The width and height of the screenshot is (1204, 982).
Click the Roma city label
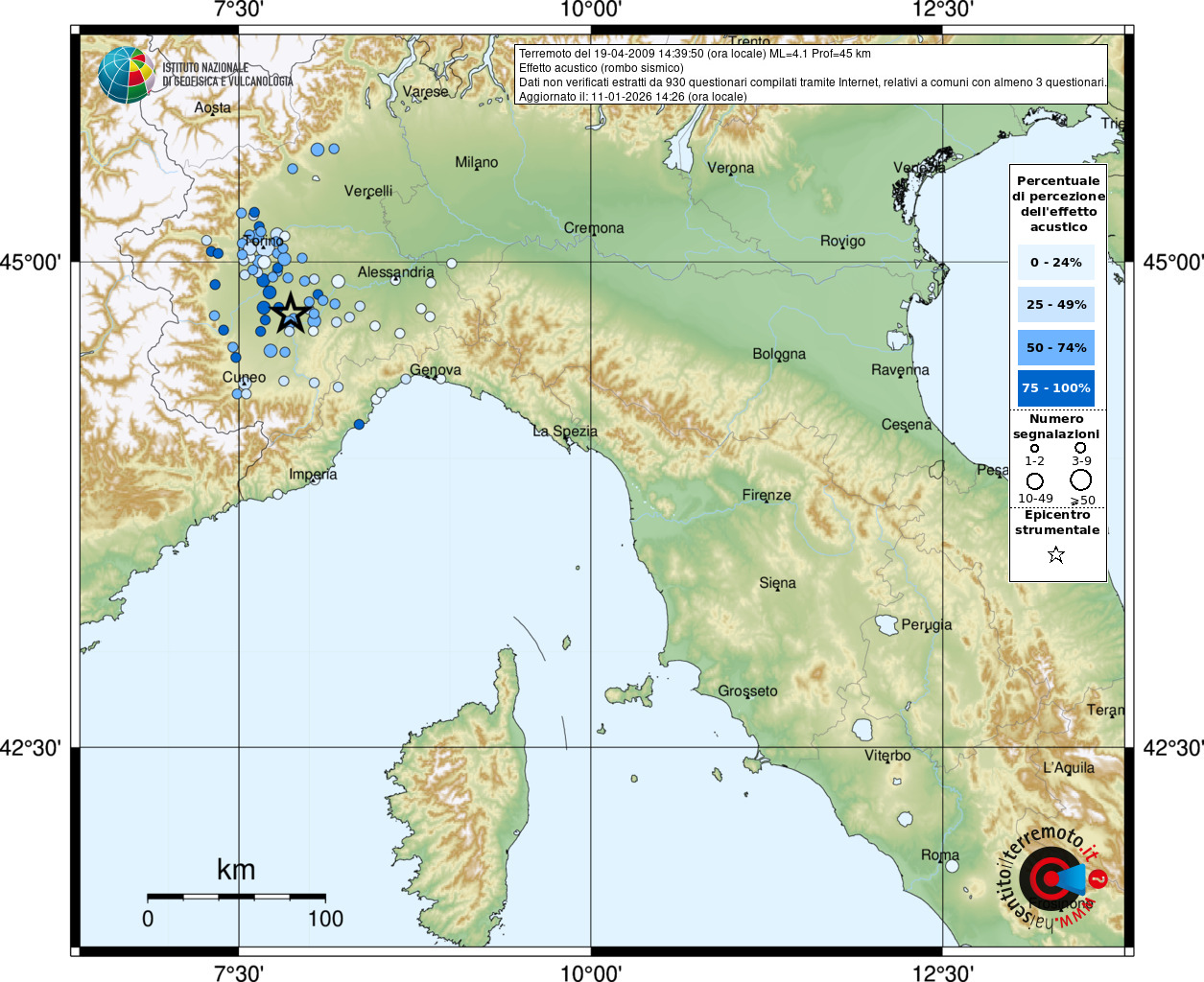point(940,855)
